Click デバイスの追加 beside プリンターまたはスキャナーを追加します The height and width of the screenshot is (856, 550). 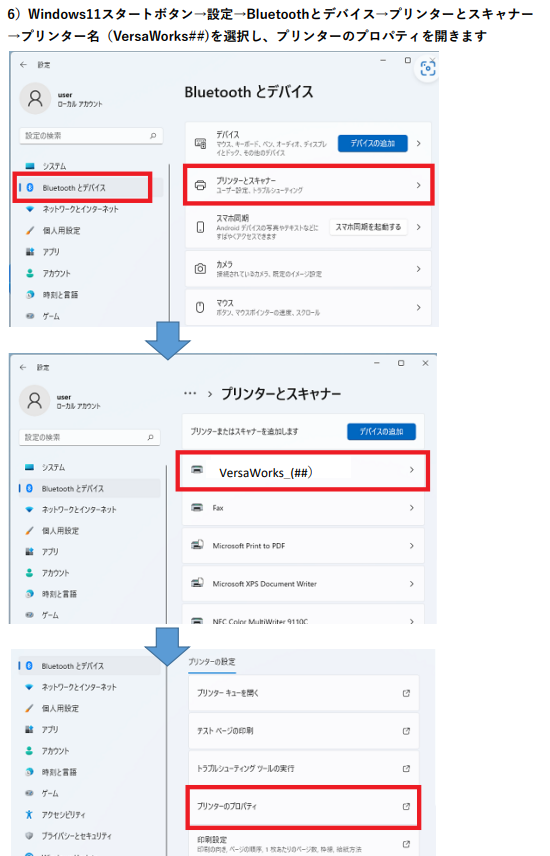[381, 431]
